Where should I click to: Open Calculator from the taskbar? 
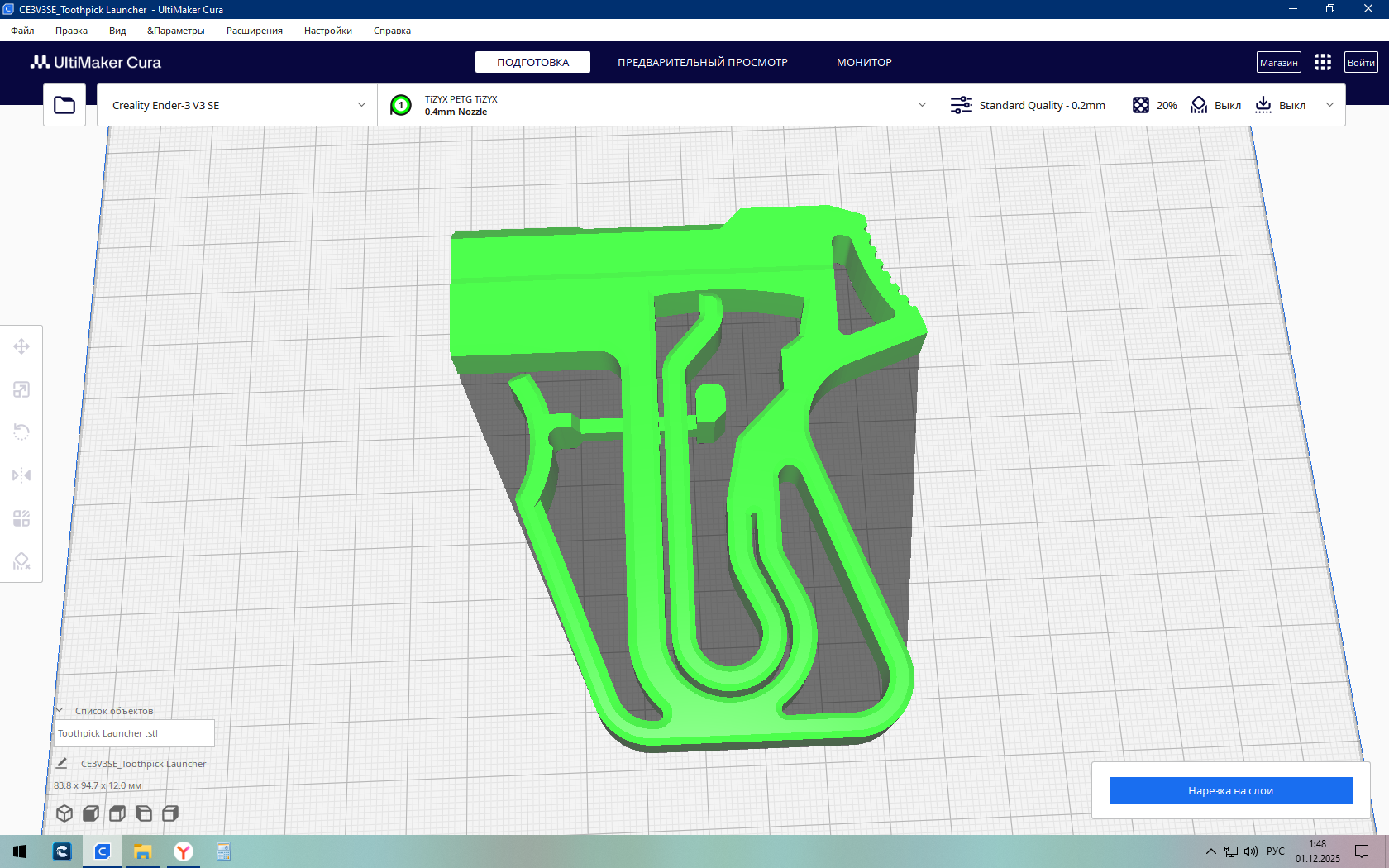coord(224,851)
